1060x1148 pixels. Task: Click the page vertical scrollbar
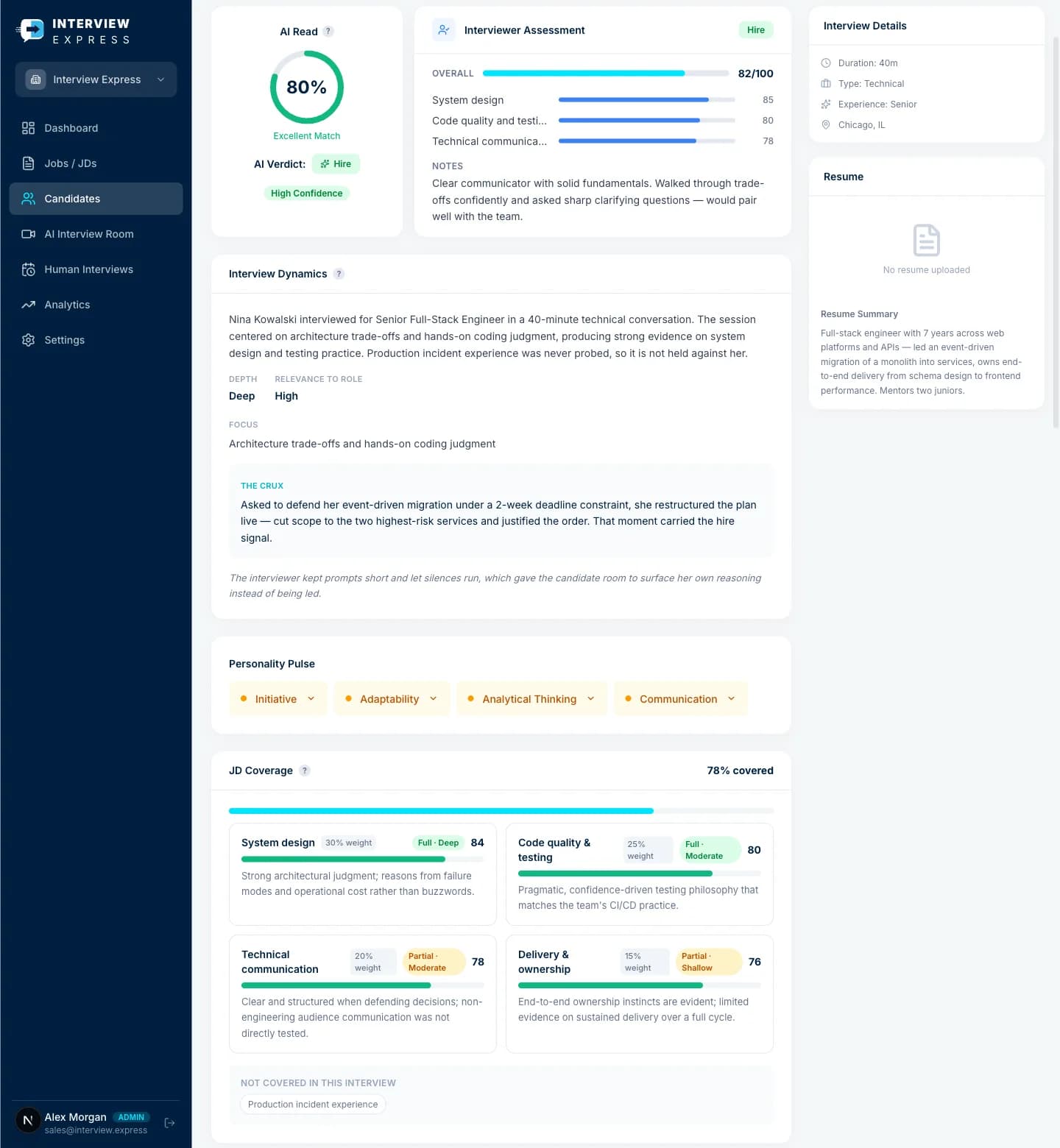(1056, 232)
